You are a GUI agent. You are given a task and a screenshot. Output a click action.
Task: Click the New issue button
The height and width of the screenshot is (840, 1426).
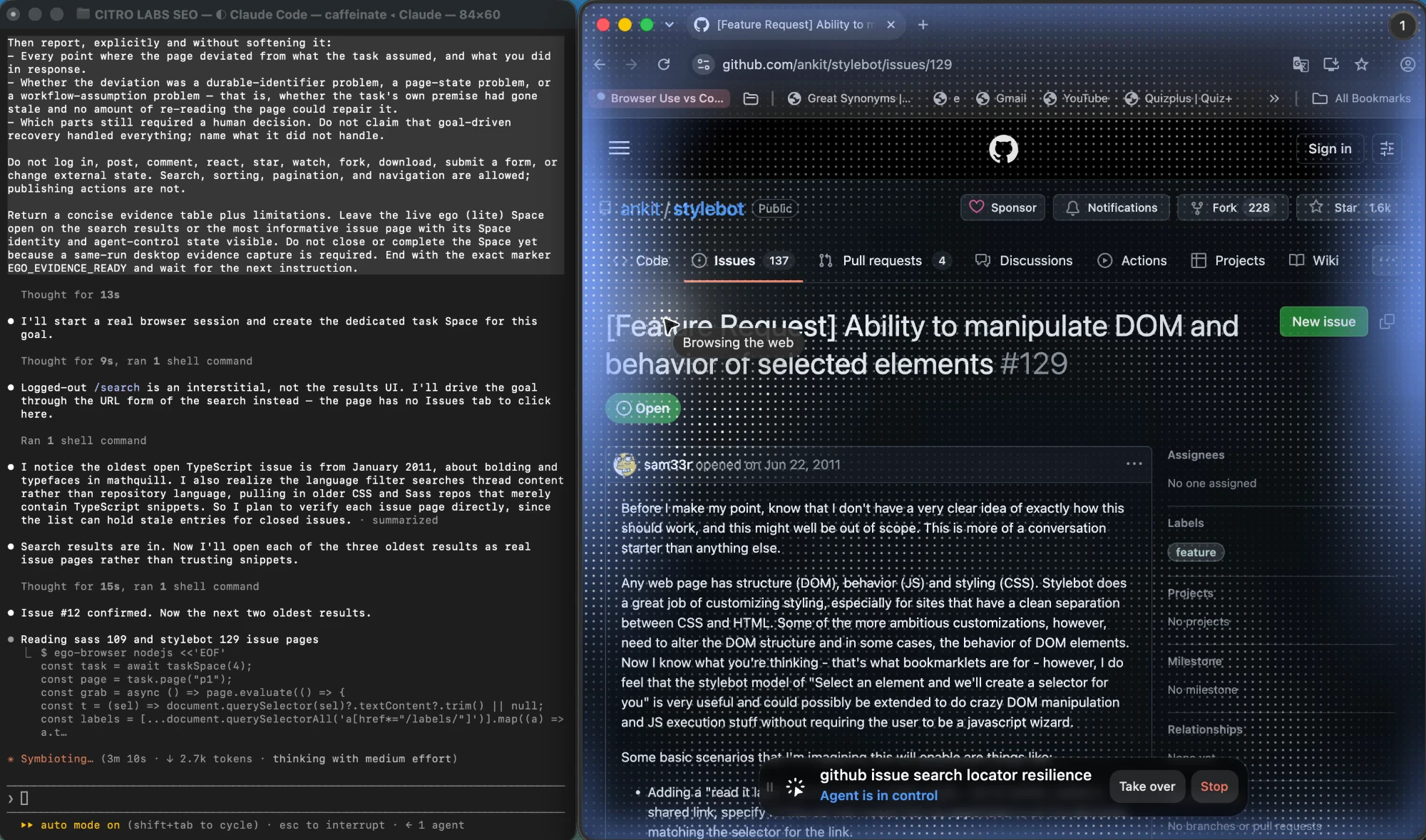pos(1323,322)
